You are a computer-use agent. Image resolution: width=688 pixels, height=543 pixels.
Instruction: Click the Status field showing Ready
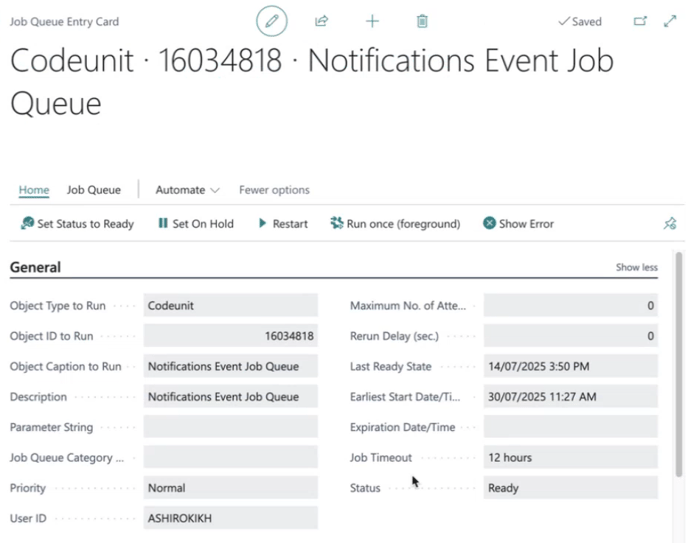pyautogui.click(x=570, y=488)
